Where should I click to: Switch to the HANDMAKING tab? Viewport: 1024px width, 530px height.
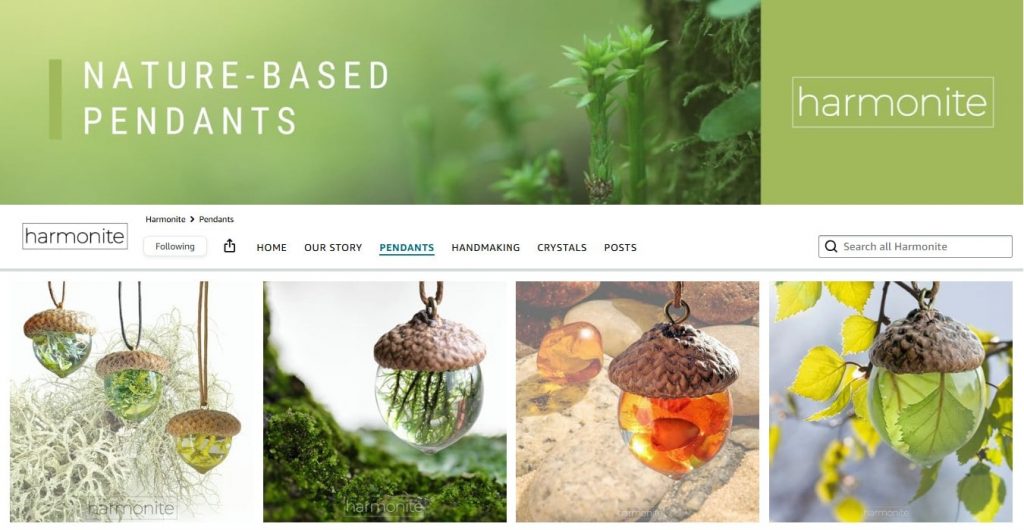point(486,247)
